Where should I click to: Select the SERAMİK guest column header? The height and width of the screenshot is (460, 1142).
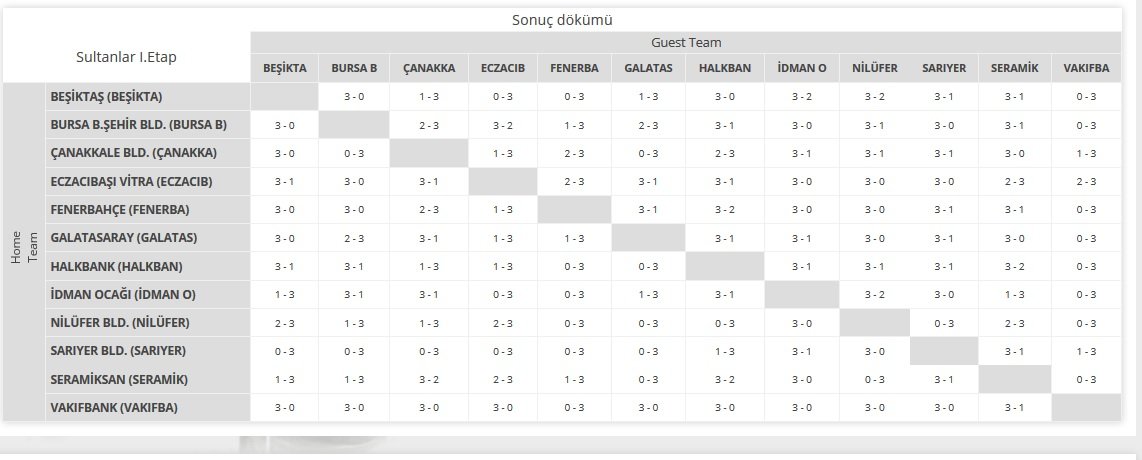click(x=1015, y=69)
